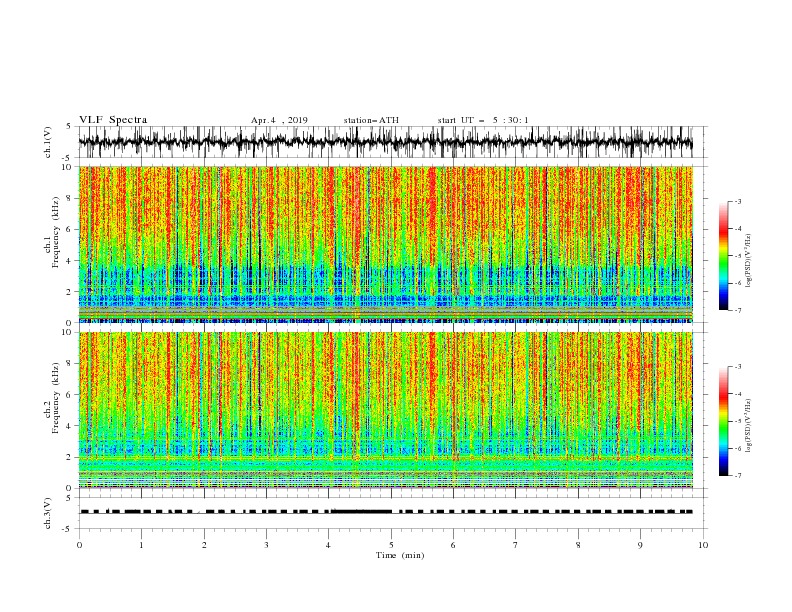Click the lower colorbar 'log(PSD)(V²/Hz)' label

(x=750, y=426)
